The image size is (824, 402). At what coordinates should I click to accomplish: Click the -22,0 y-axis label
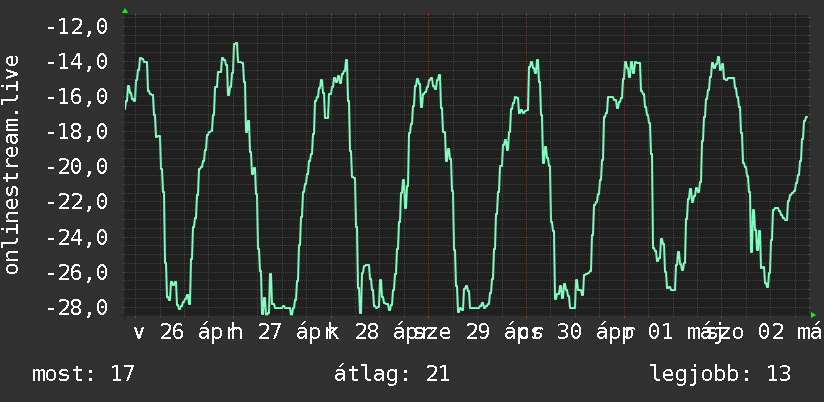77,202
